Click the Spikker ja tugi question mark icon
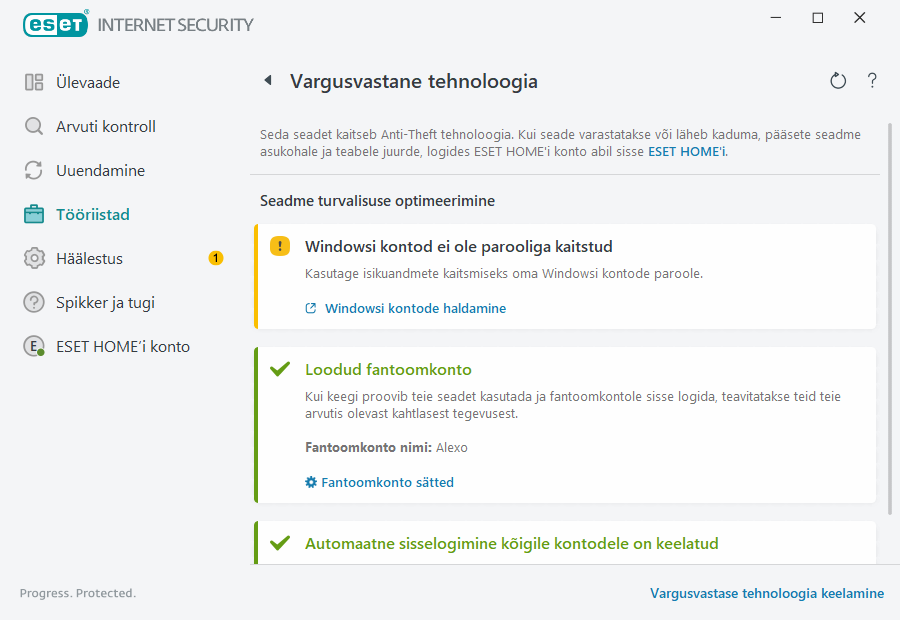Viewport: 900px width, 620px height. point(33,302)
